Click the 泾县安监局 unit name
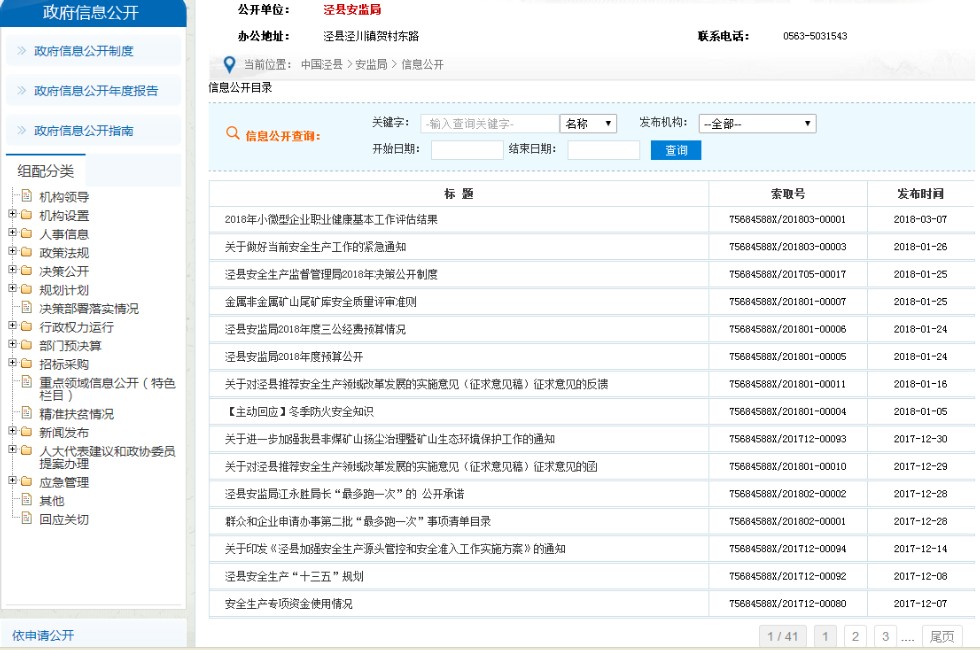 (x=352, y=9)
